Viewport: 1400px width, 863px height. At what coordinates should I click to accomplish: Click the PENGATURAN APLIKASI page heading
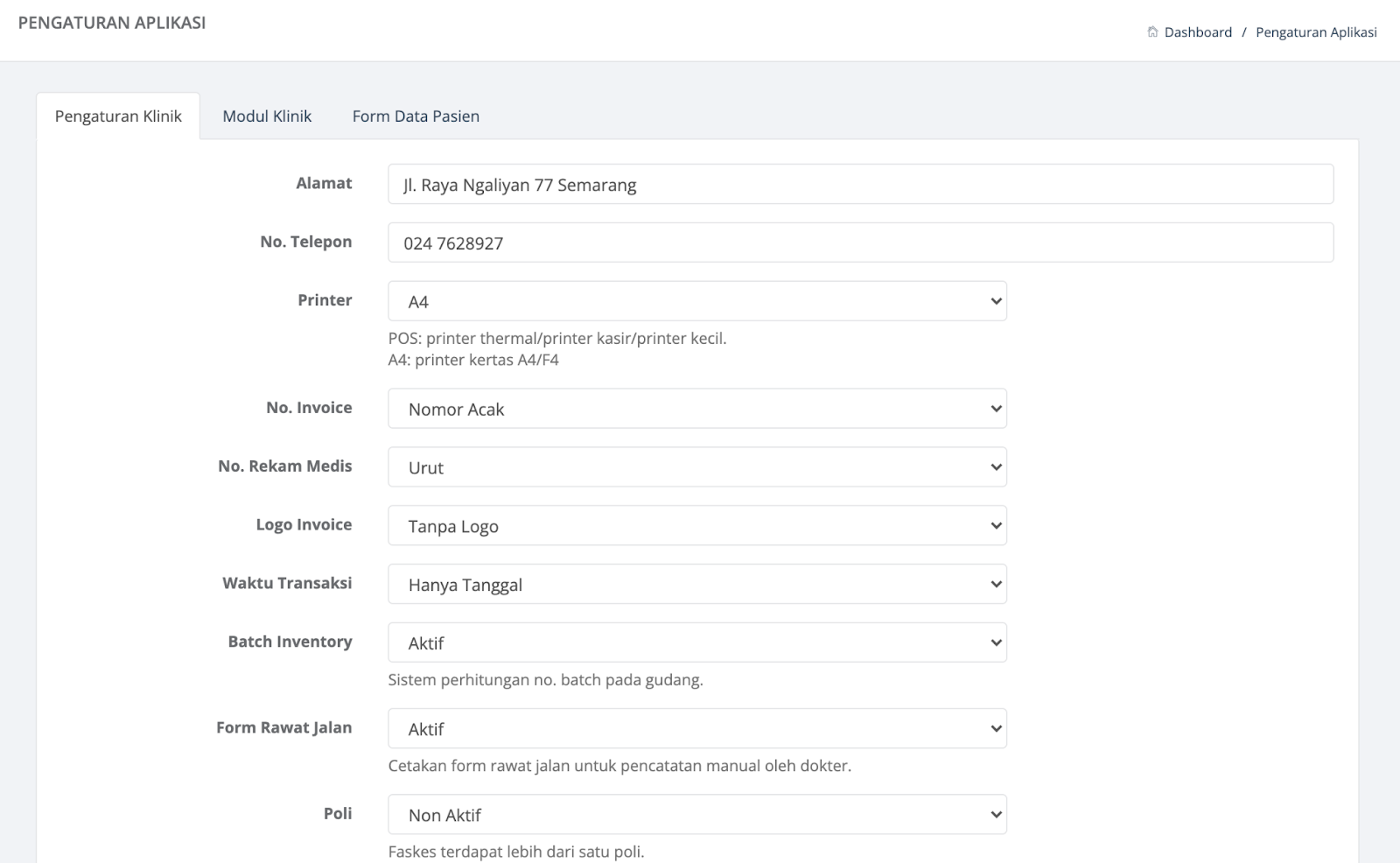pos(112,23)
